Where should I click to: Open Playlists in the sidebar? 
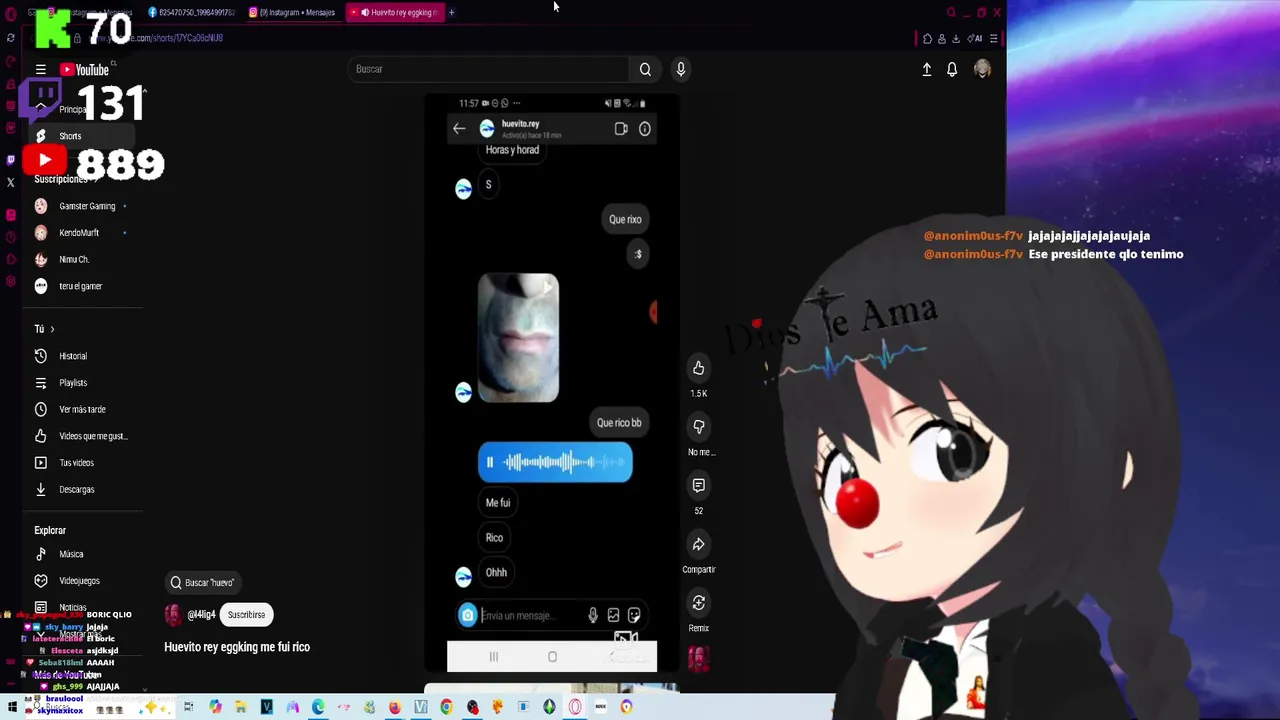(73, 383)
